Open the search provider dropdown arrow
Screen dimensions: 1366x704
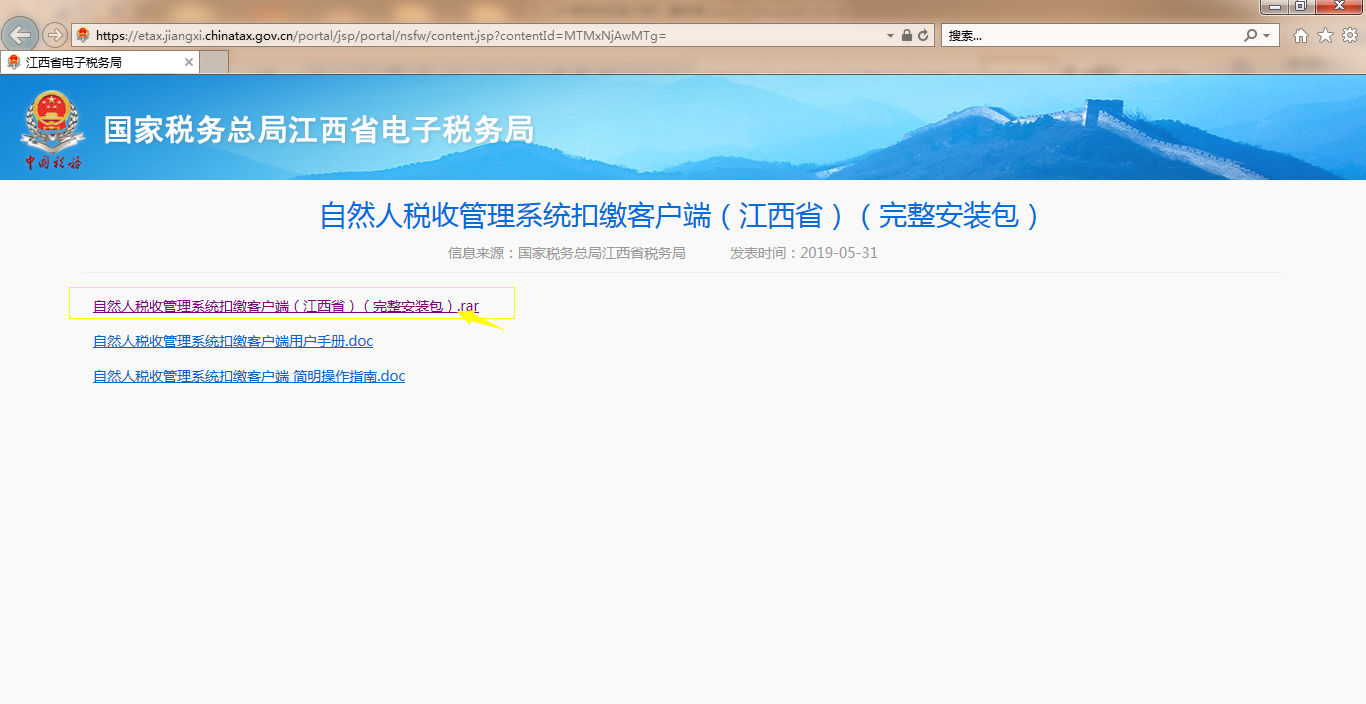tap(1266, 33)
